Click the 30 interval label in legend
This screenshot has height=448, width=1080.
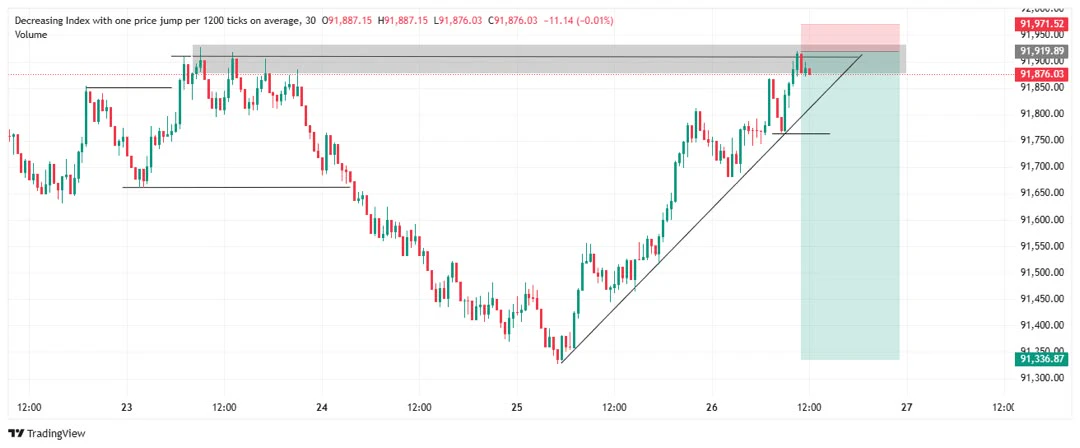point(309,21)
